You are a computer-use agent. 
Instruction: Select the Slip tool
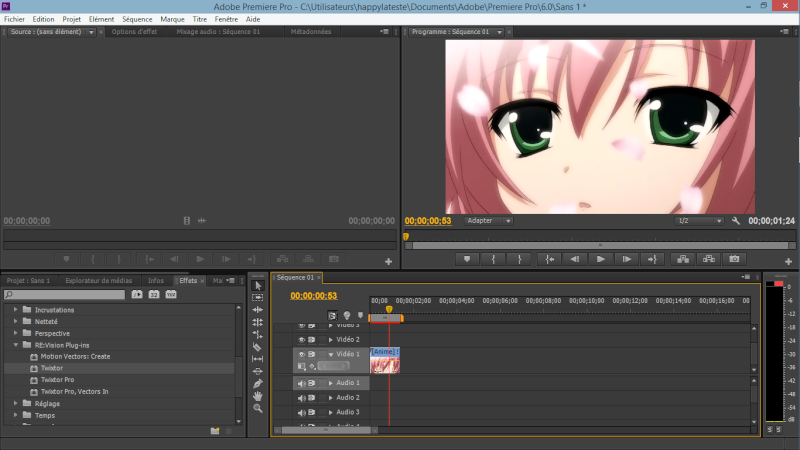(258, 359)
